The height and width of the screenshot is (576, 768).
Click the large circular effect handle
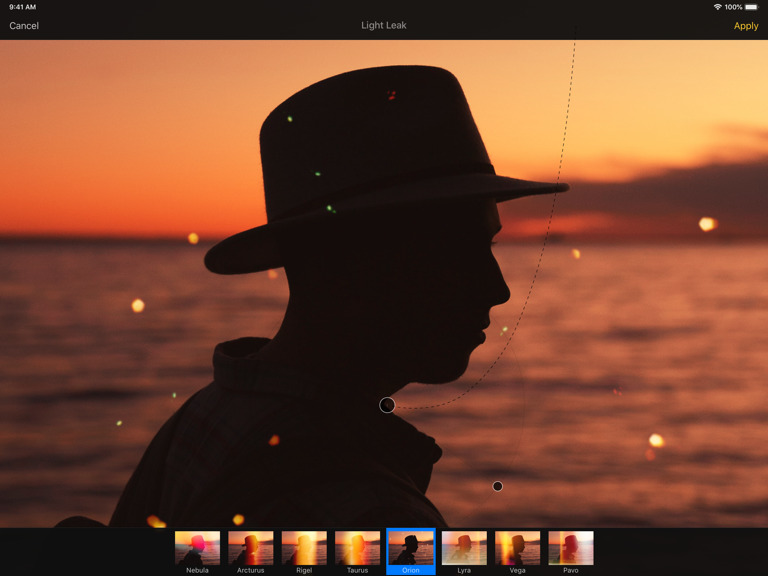387,405
